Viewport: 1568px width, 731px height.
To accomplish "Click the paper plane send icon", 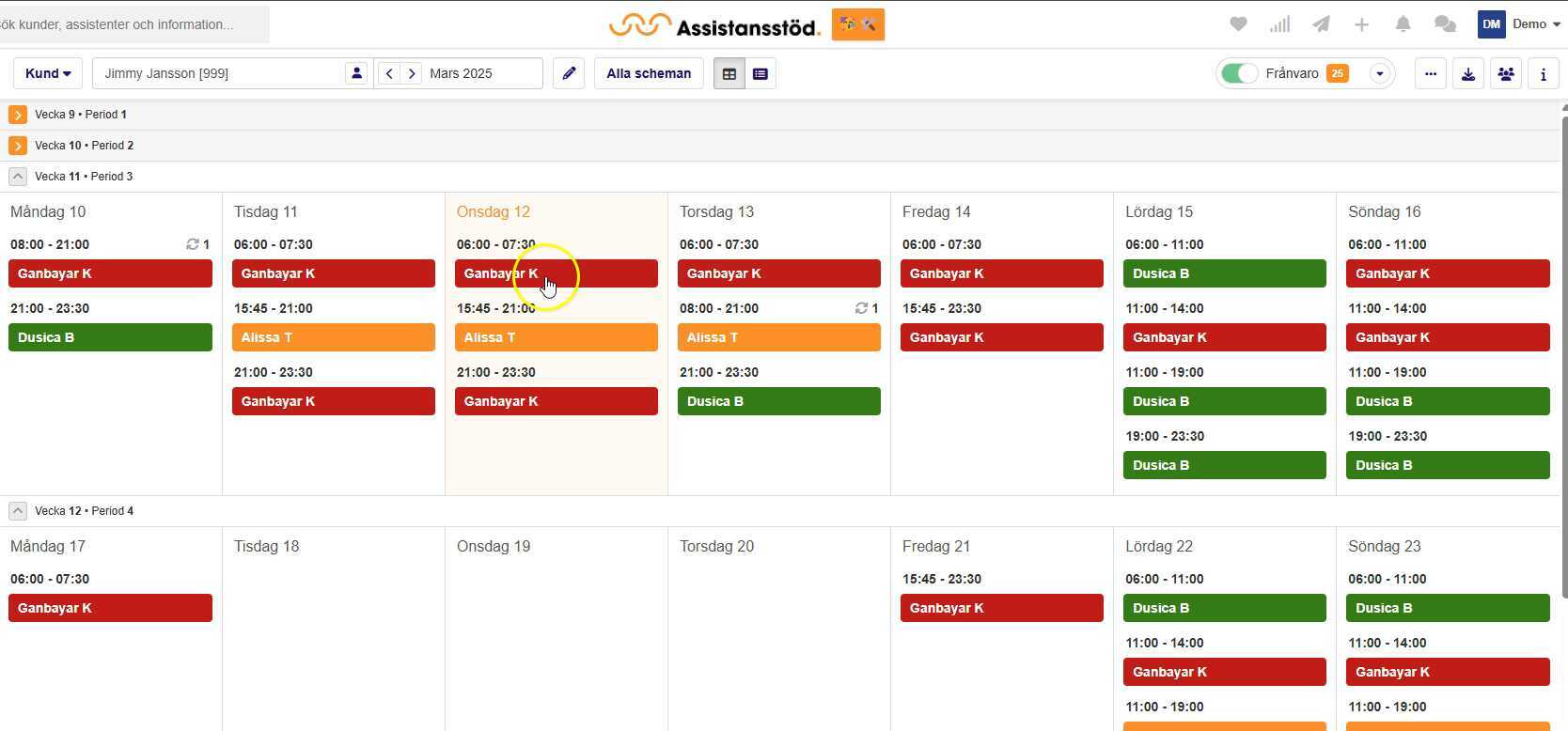I will click(1321, 24).
